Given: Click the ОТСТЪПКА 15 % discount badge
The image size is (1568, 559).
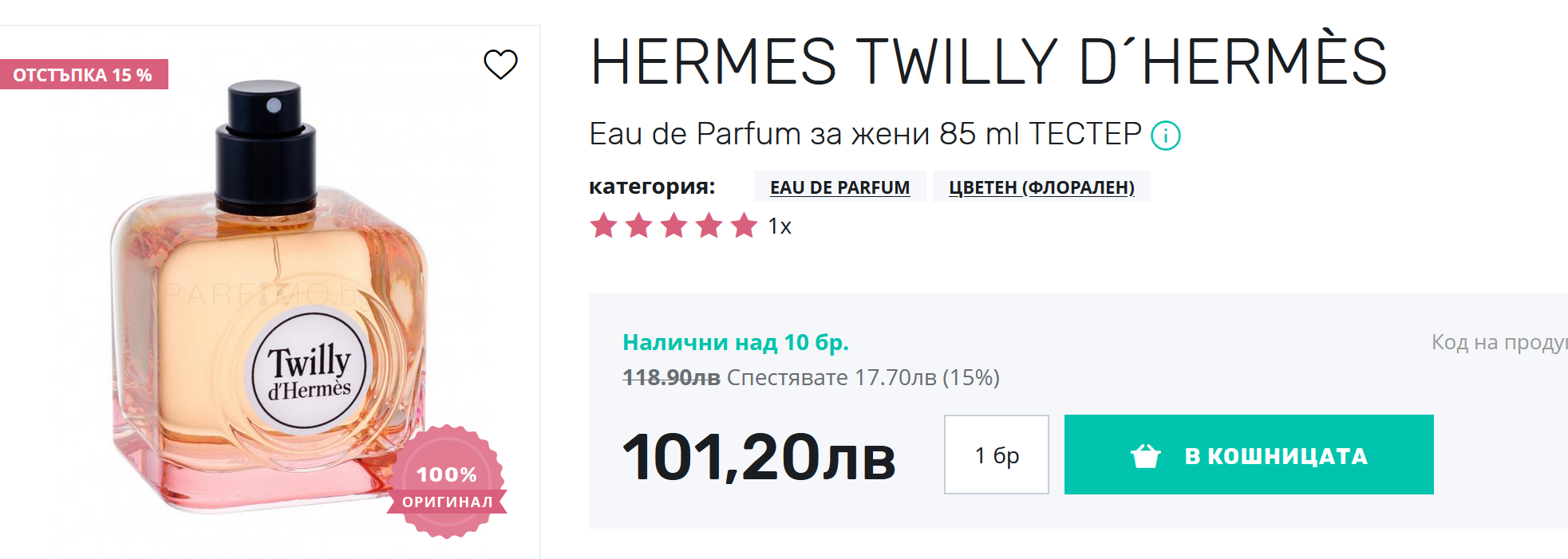Looking at the screenshot, I should point(83,75).
